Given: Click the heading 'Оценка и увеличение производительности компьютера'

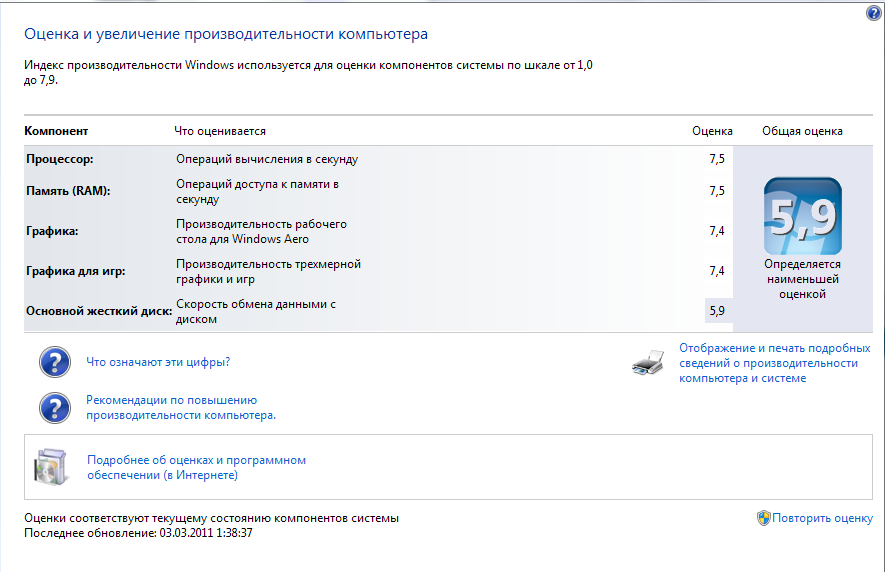Looking at the screenshot, I should [226, 34].
